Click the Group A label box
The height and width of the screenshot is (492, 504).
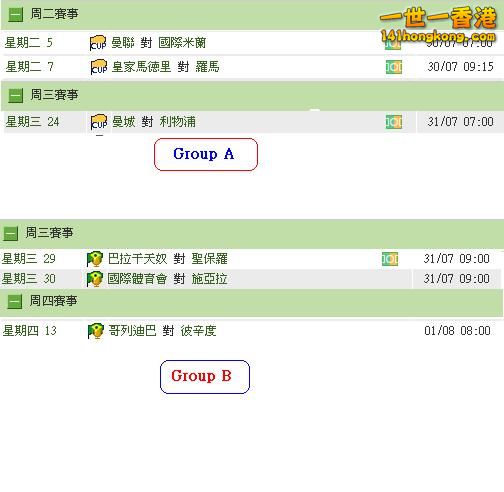pos(206,155)
